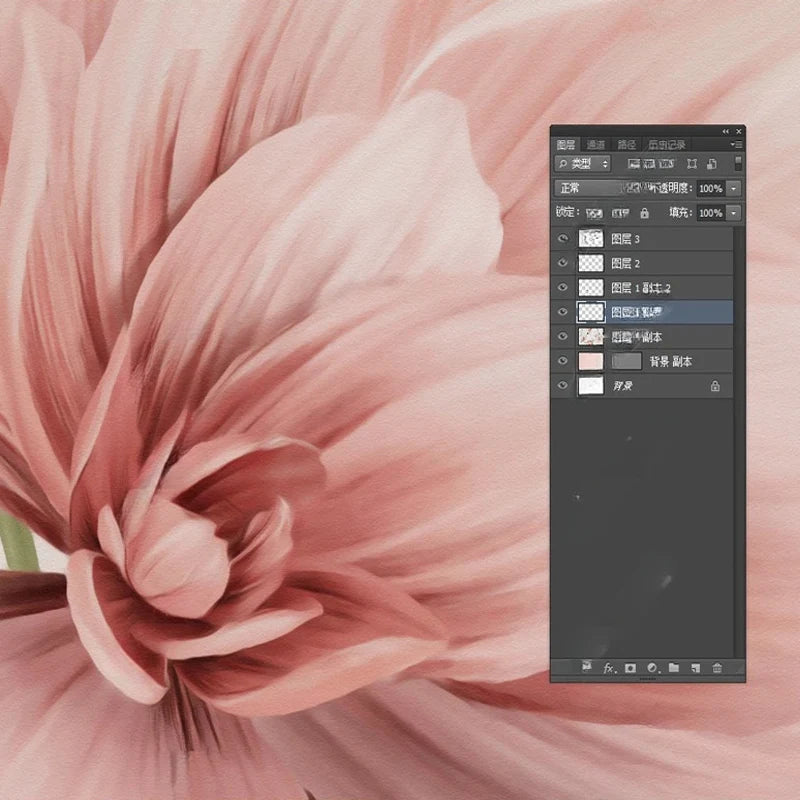800x800 pixels.
Task: Delete layer with the trash icon
Action: click(717, 668)
